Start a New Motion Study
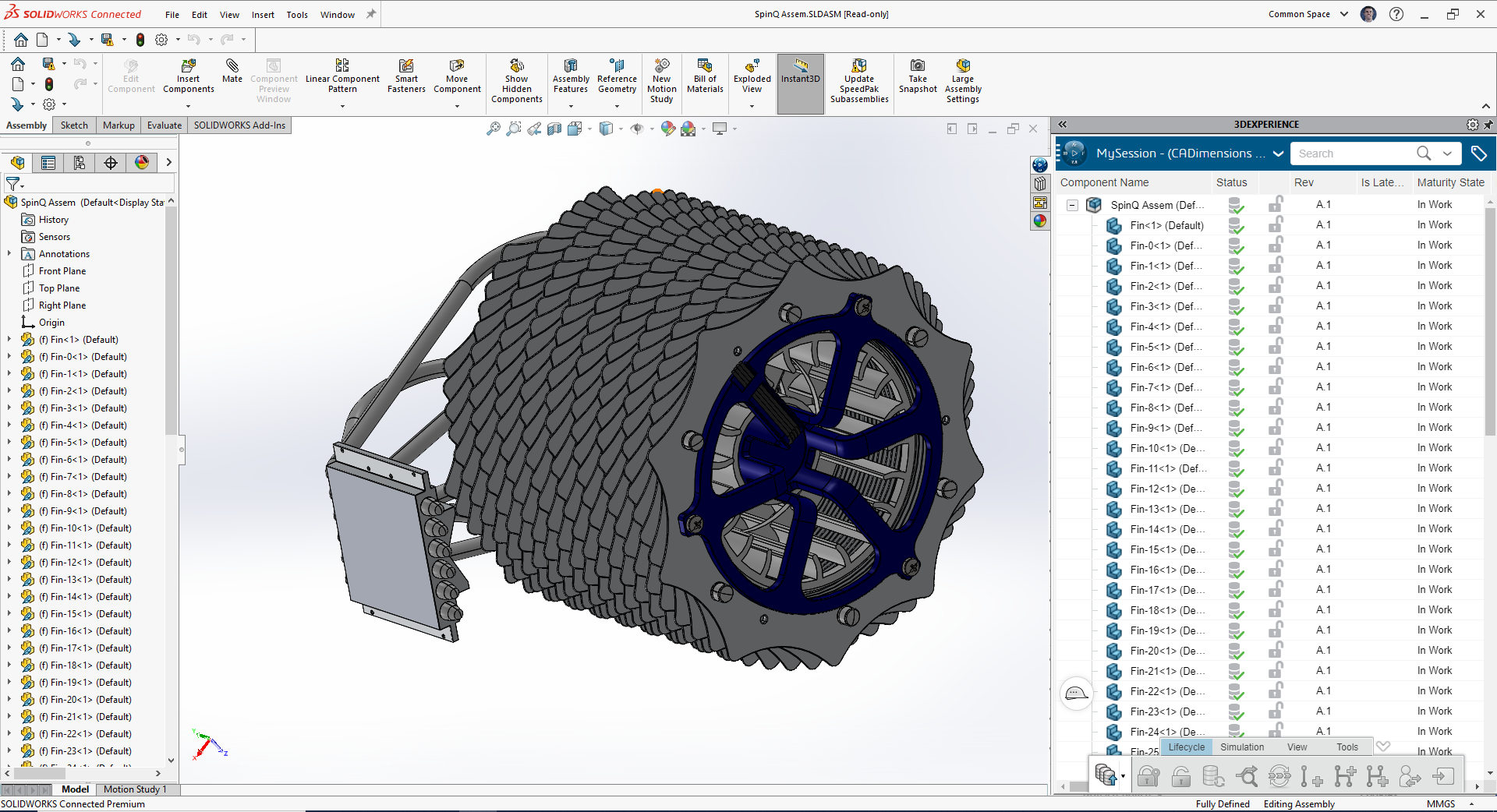Image resolution: width=1497 pixels, height=812 pixels. point(661,66)
